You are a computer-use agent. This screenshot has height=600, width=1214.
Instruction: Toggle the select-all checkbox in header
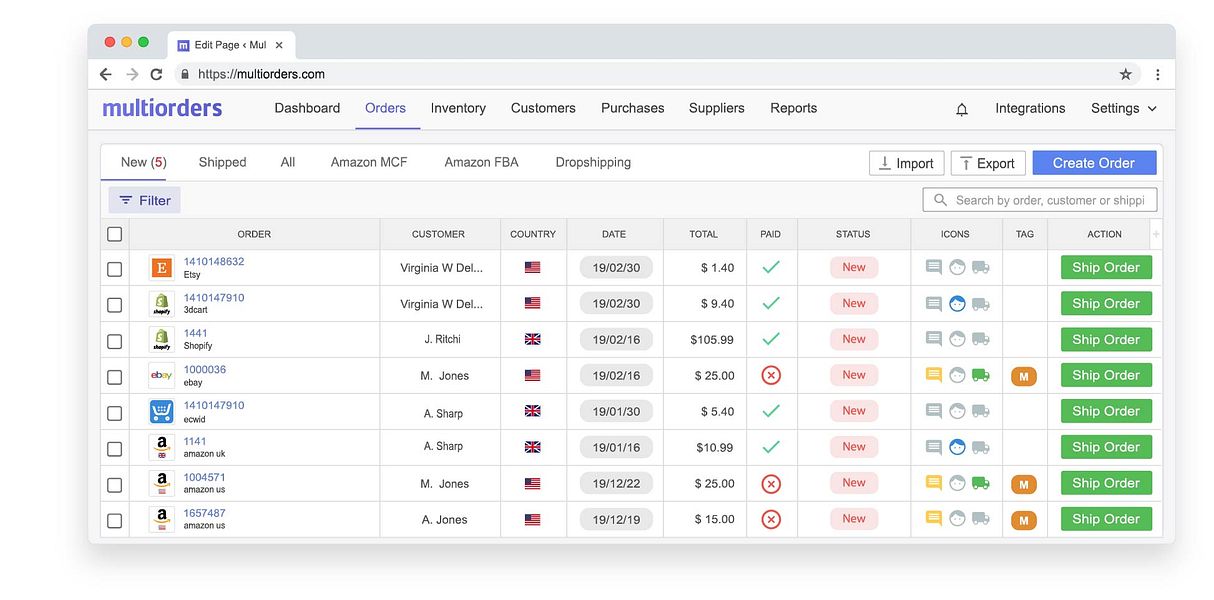point(115,234)
